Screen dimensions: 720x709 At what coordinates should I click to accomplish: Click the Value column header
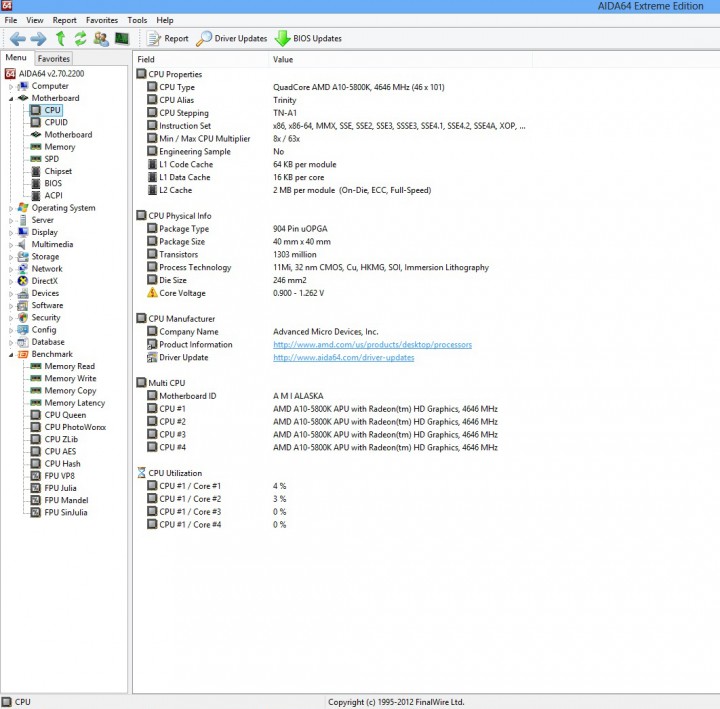(x=400, y=59)
